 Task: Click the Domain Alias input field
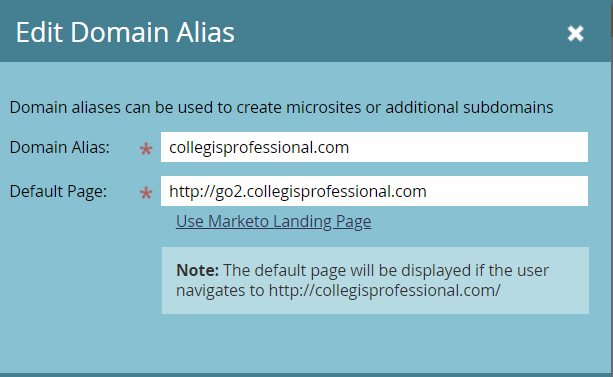(x=374, y=147)
